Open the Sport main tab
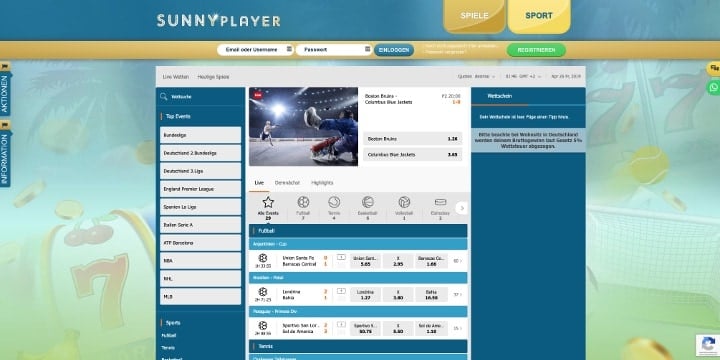Image resolution: width=720 pixels, height=360 pixels. (x=539, y=16)
